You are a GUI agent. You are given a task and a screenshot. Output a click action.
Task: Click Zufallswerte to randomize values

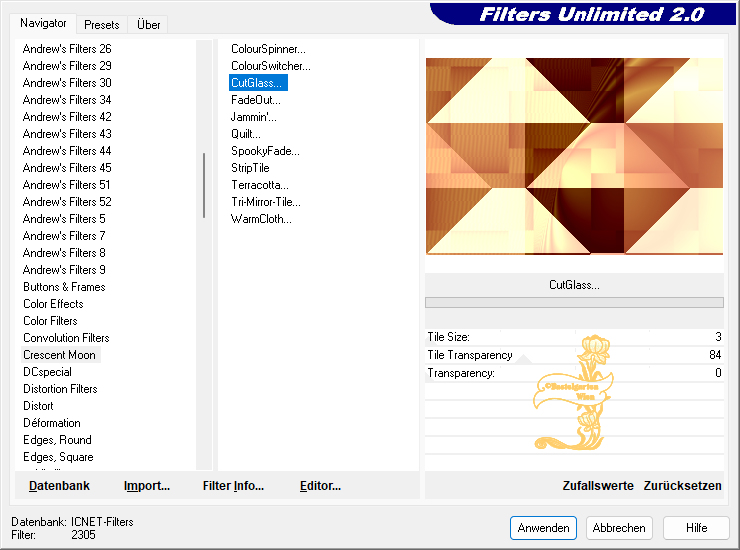tap(598, 486)
